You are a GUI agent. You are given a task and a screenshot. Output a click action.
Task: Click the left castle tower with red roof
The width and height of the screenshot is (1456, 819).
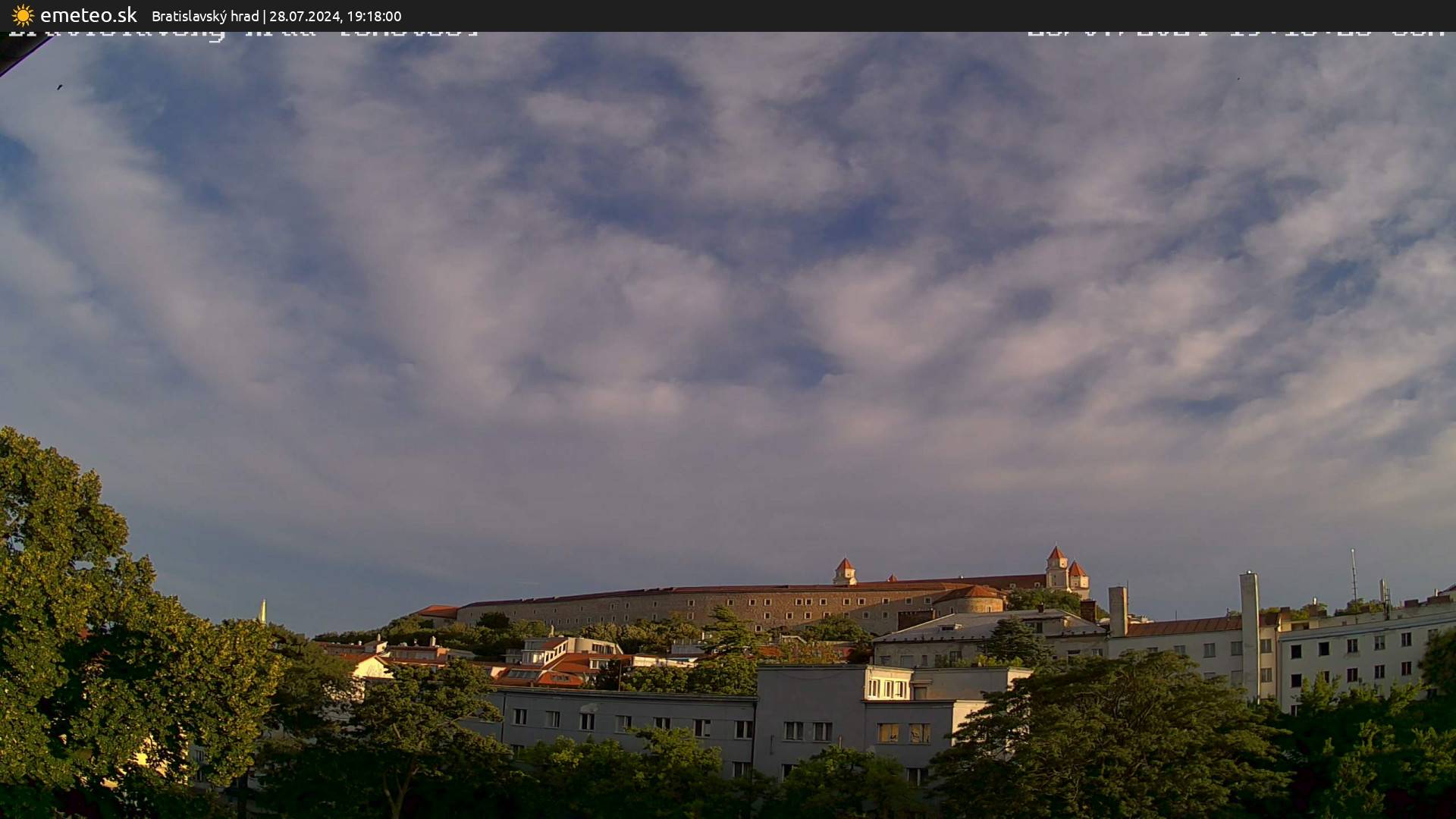tap(844, 571)
